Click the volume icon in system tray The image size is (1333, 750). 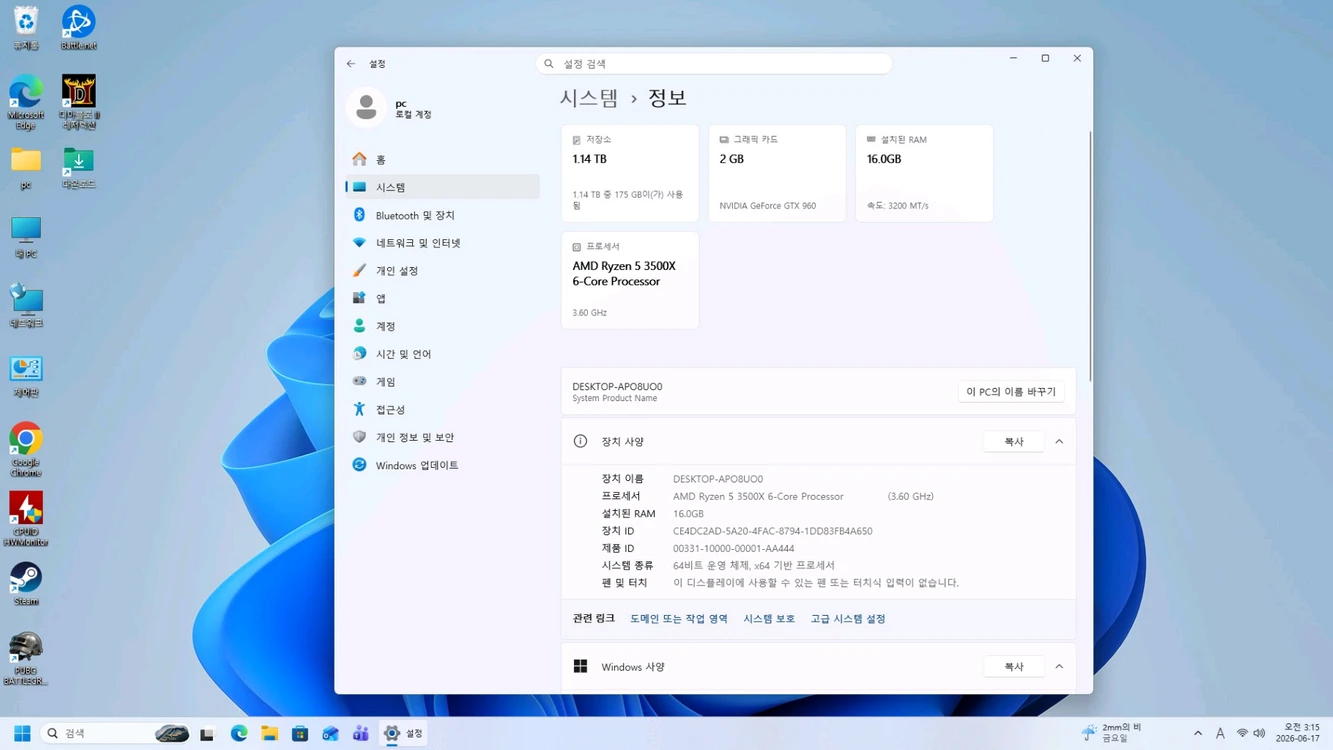[x=1259, y=734]
